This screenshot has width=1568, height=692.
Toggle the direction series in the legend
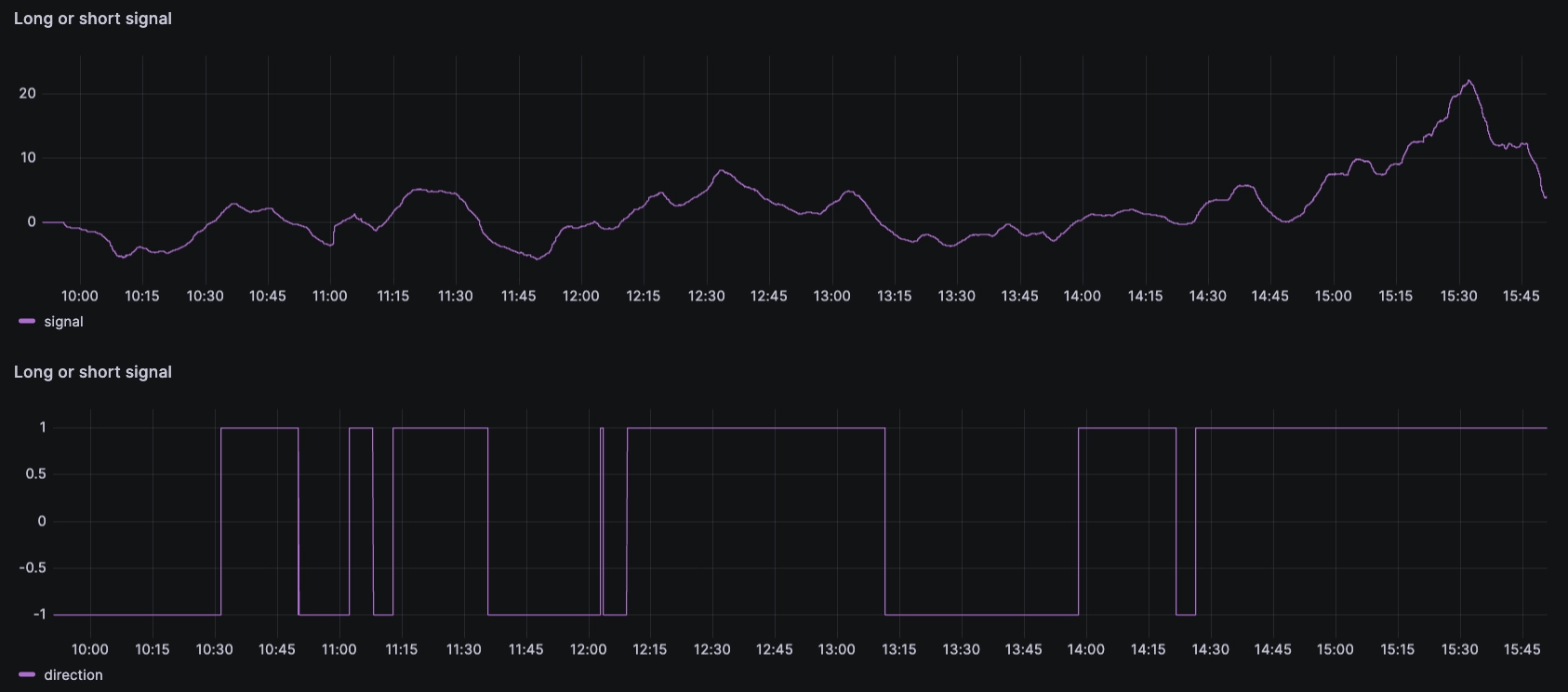(x=73, y=675)
